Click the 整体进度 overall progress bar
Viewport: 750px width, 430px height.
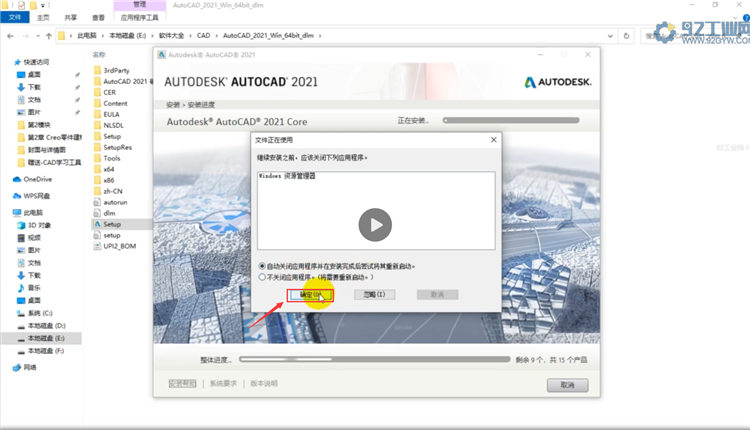click(375, 359)
